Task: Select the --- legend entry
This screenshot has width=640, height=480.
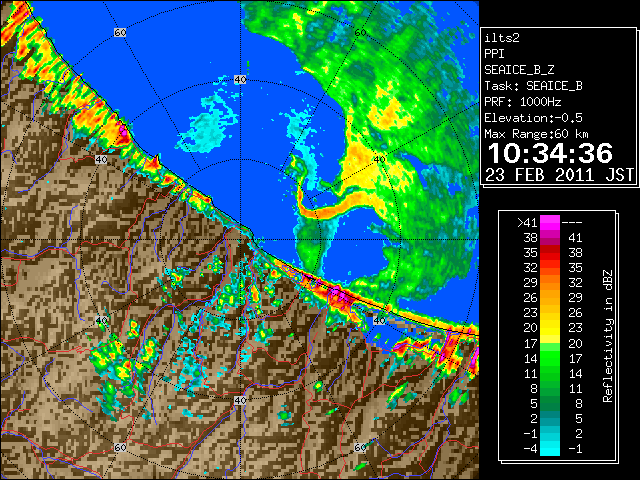Action: click(x=572, y=223)
